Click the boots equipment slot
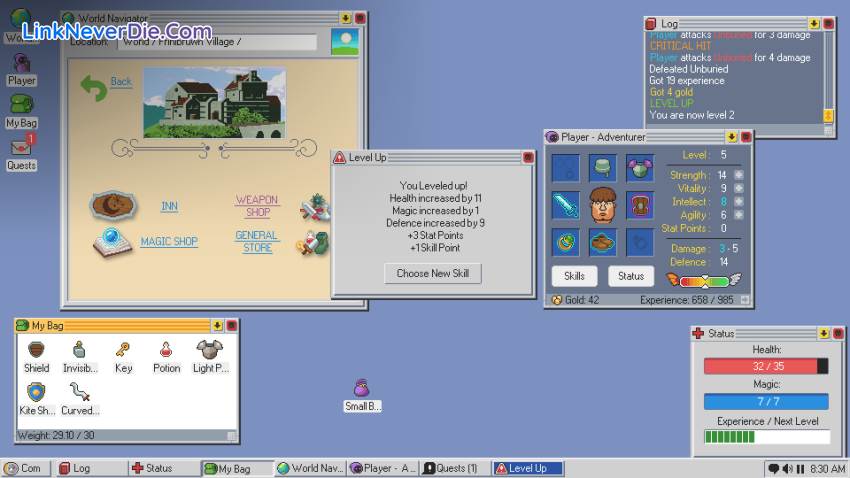 (x=602, y=242)
